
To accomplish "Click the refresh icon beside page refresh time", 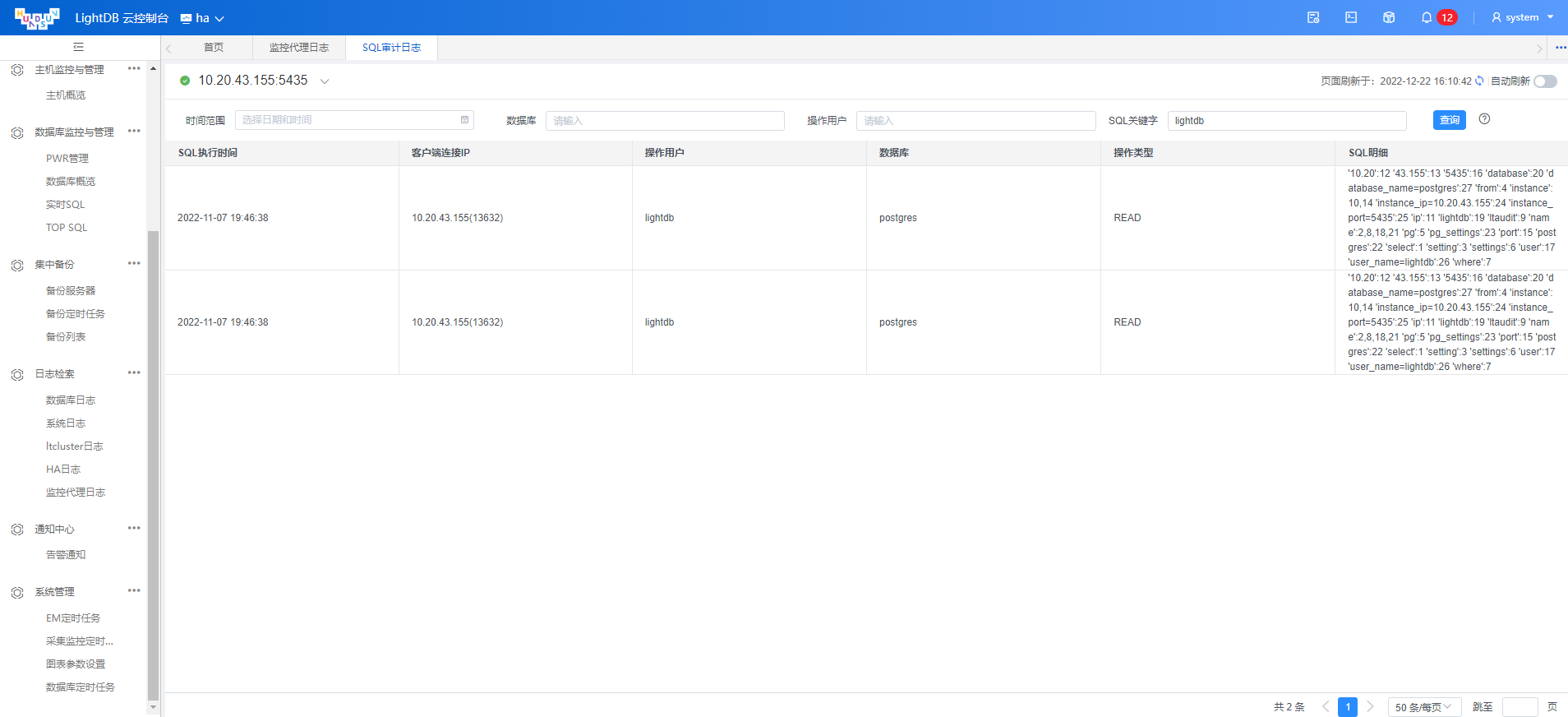I will pos(1479,81).
